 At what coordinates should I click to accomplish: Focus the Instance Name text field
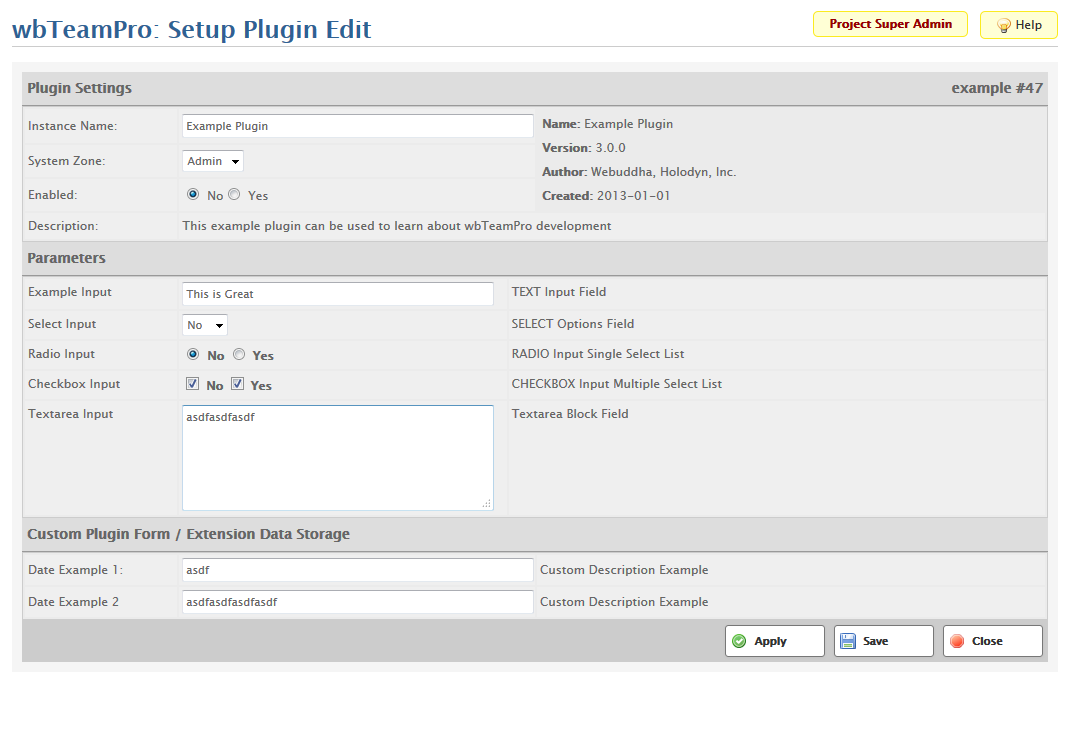tap(358, 126)
